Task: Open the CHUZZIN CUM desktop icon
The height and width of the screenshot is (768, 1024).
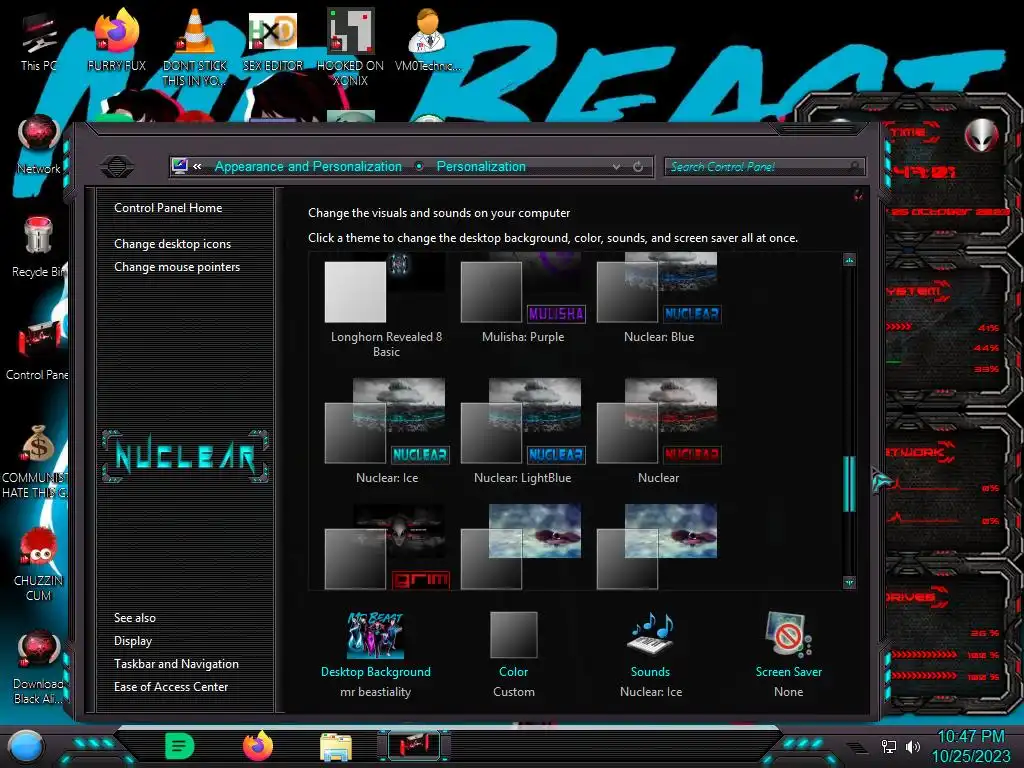Action: (39, 564)
